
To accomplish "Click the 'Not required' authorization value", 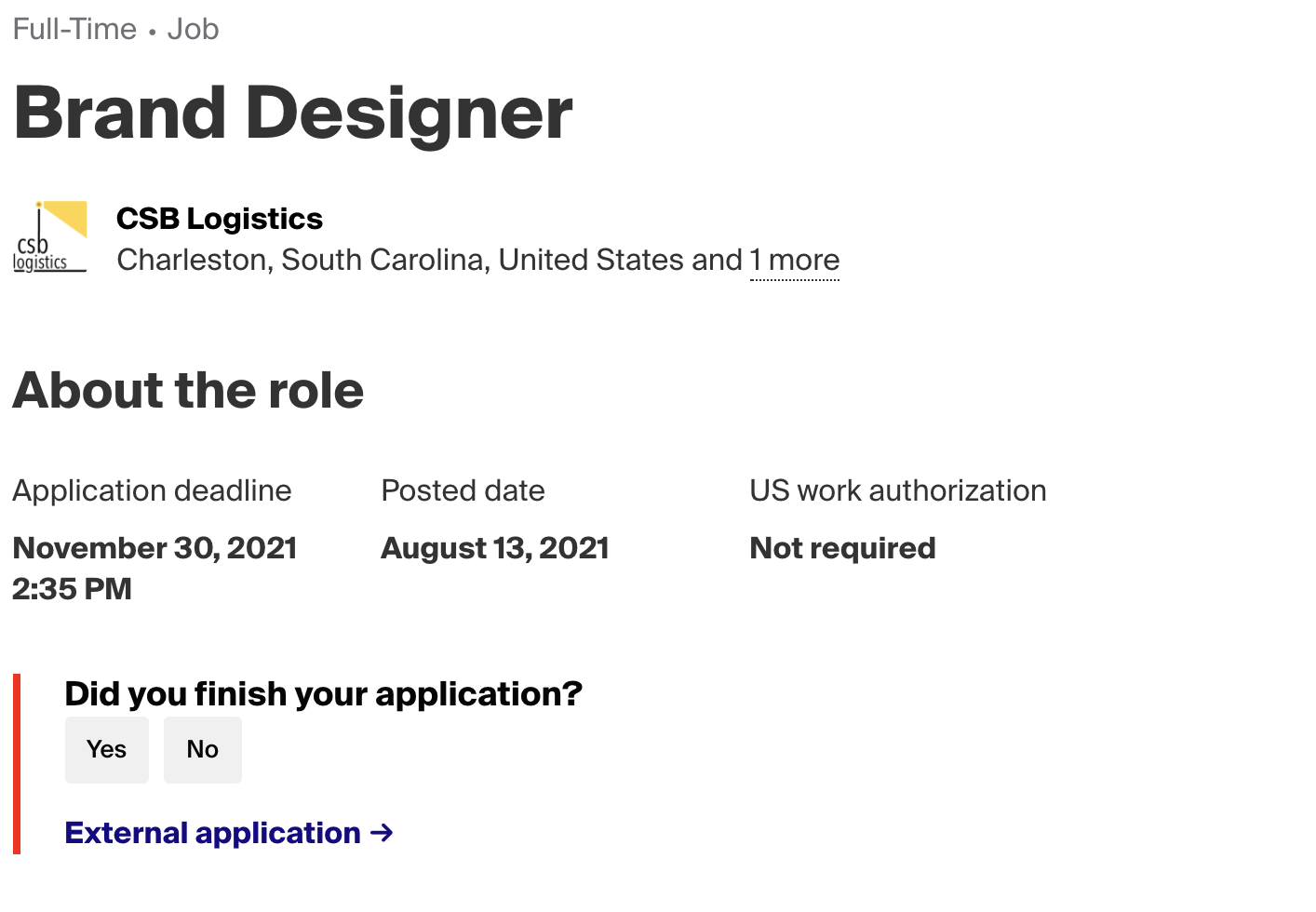I will pos(842,548).
